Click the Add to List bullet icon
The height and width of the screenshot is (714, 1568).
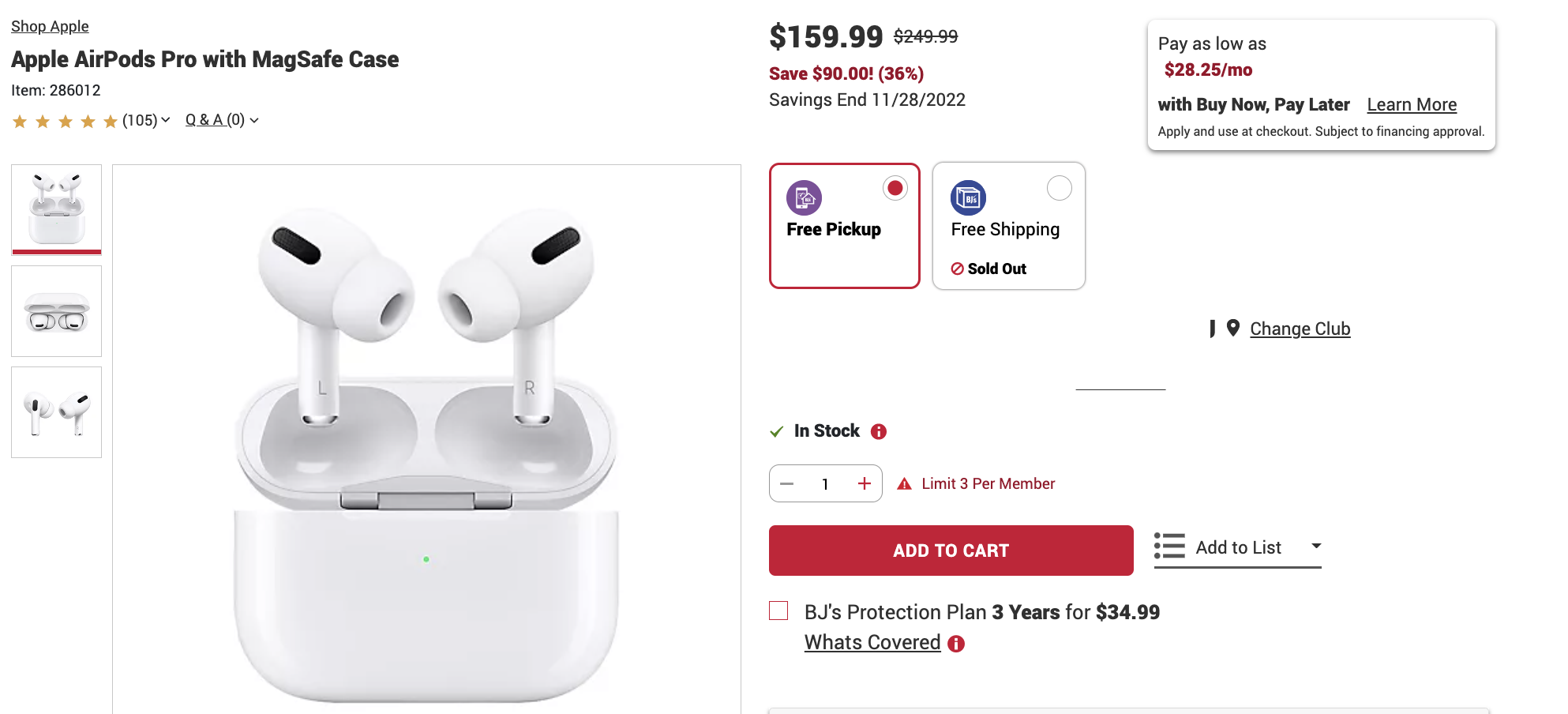point(1169,546)
